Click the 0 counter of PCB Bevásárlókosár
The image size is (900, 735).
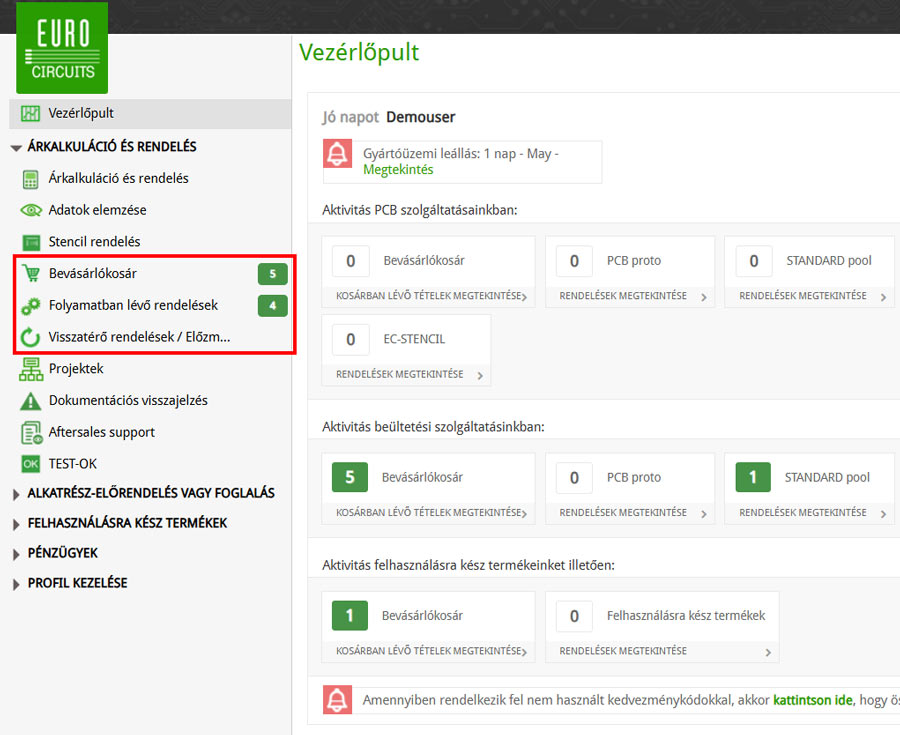350,261
